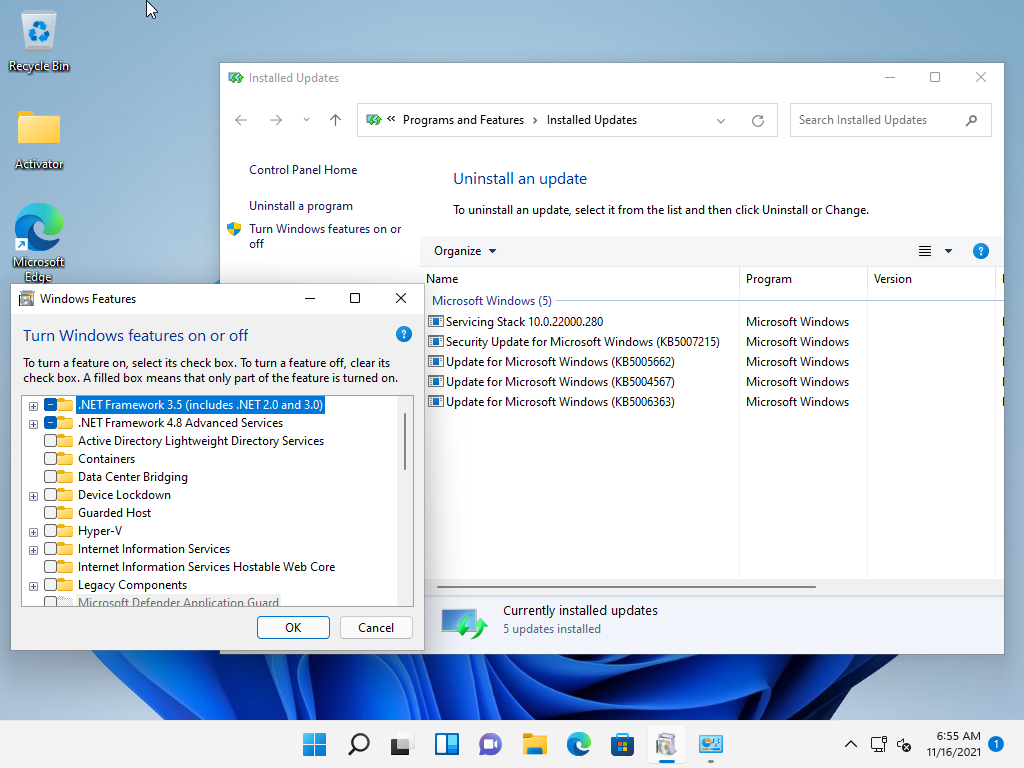Open the Organize menu
The height and width of the screenshot is (768, 1024).
pos(465,251)
